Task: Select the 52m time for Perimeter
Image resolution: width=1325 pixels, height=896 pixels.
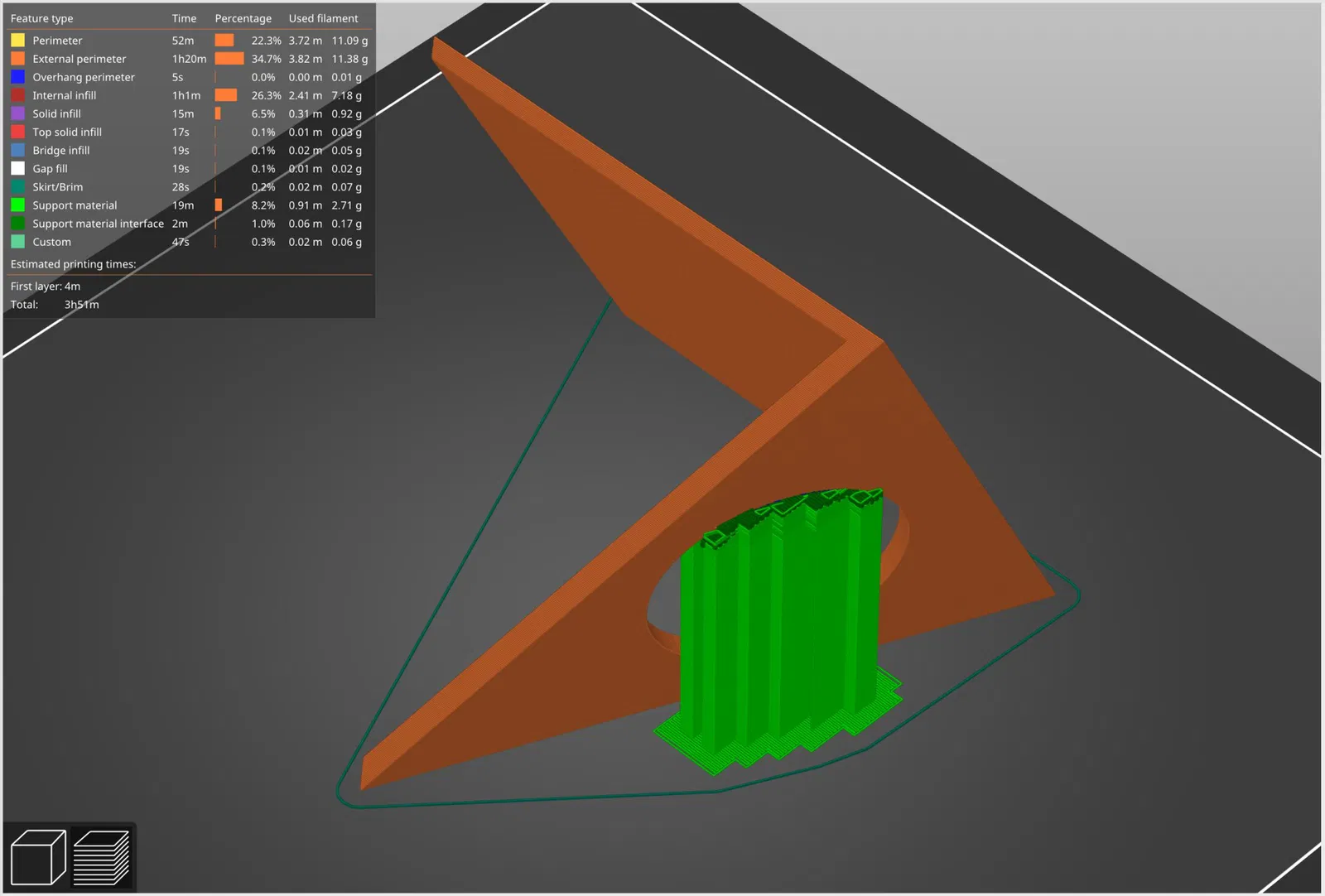Action: click(x=183, y=41)
